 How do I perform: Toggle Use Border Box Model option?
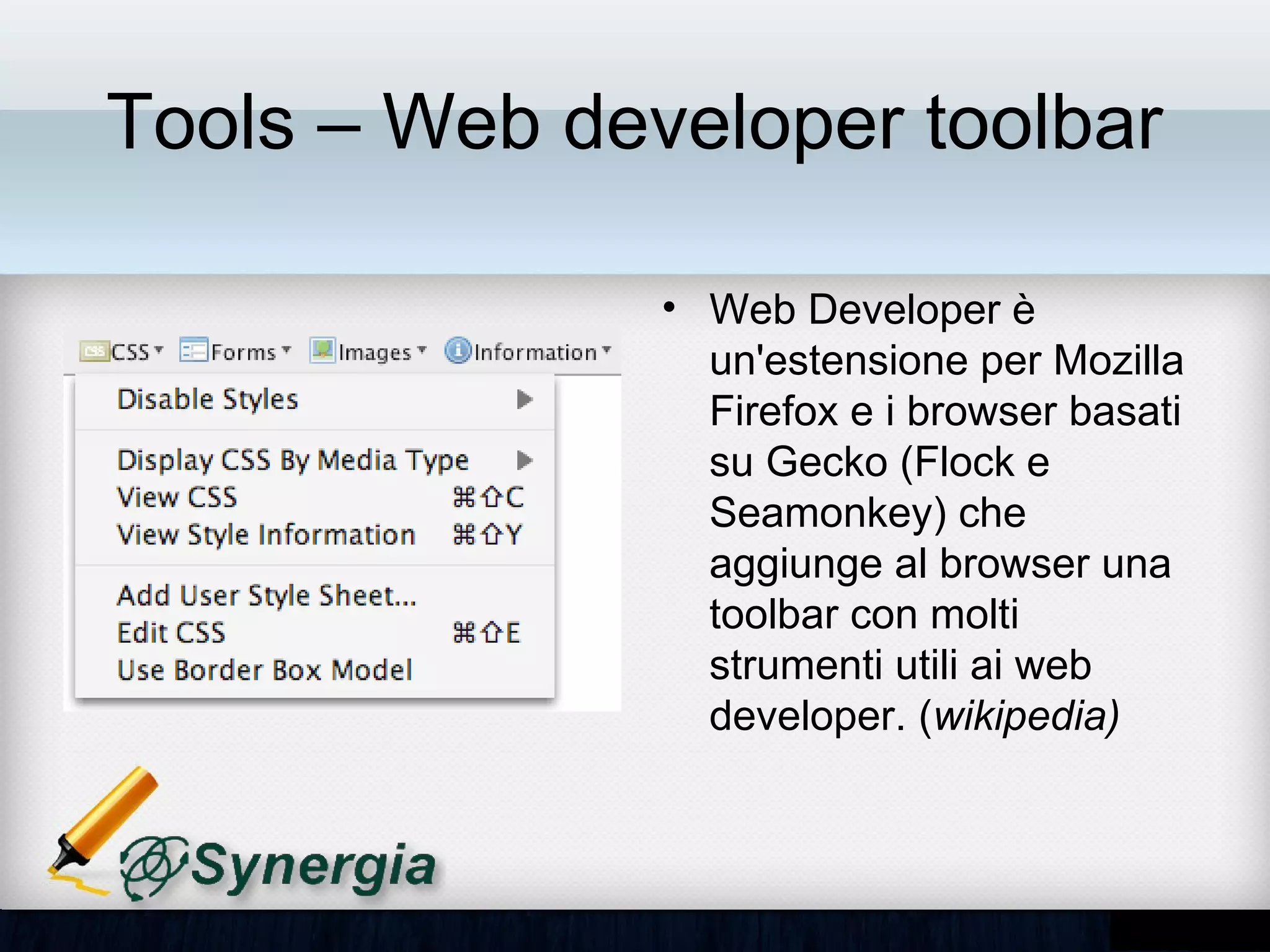click(315, 670)
